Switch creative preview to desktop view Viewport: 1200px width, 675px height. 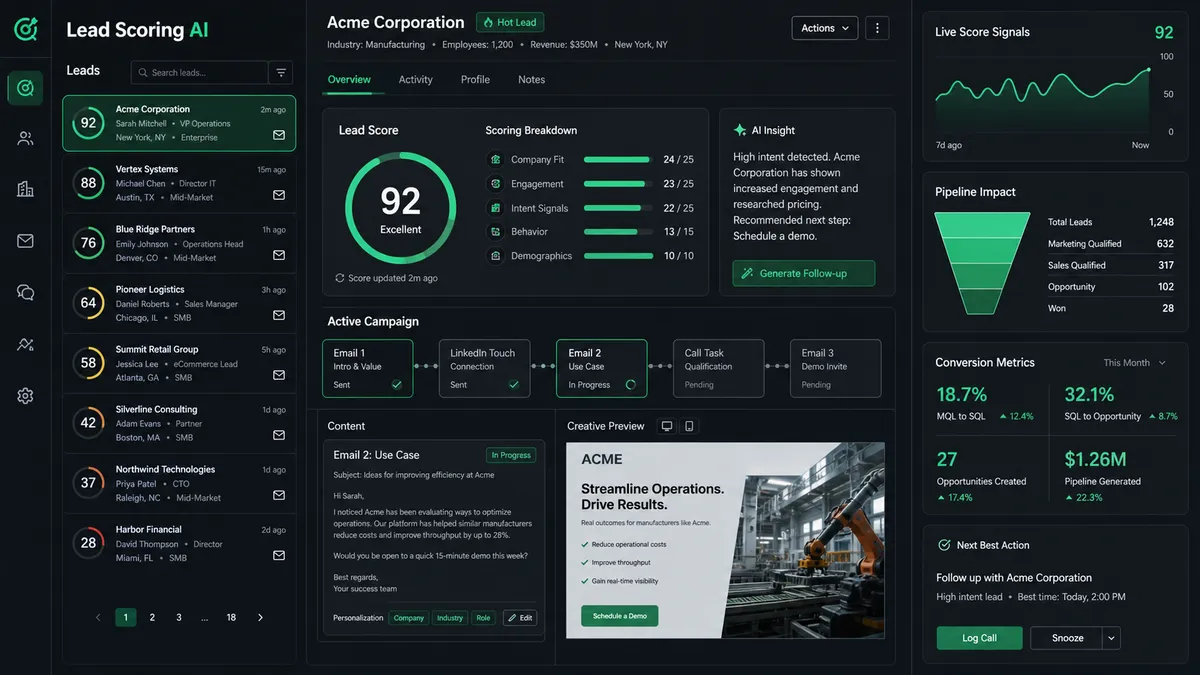coord(667,426)
